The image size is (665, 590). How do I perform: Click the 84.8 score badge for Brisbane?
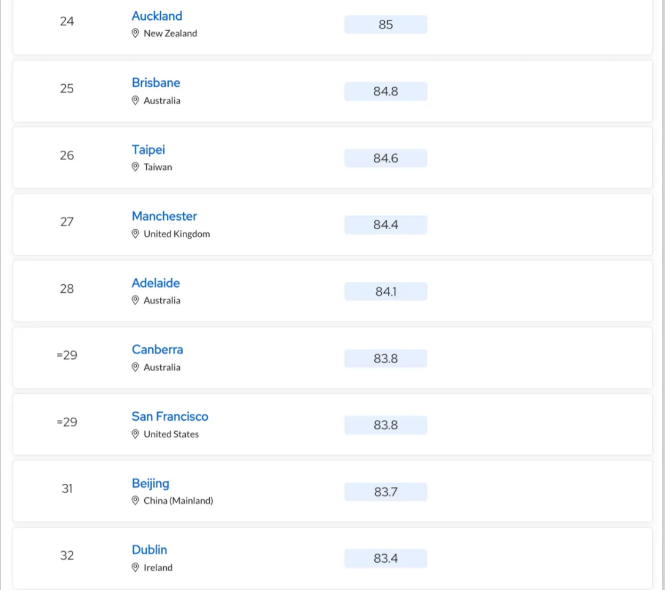[x=386, y=91]
